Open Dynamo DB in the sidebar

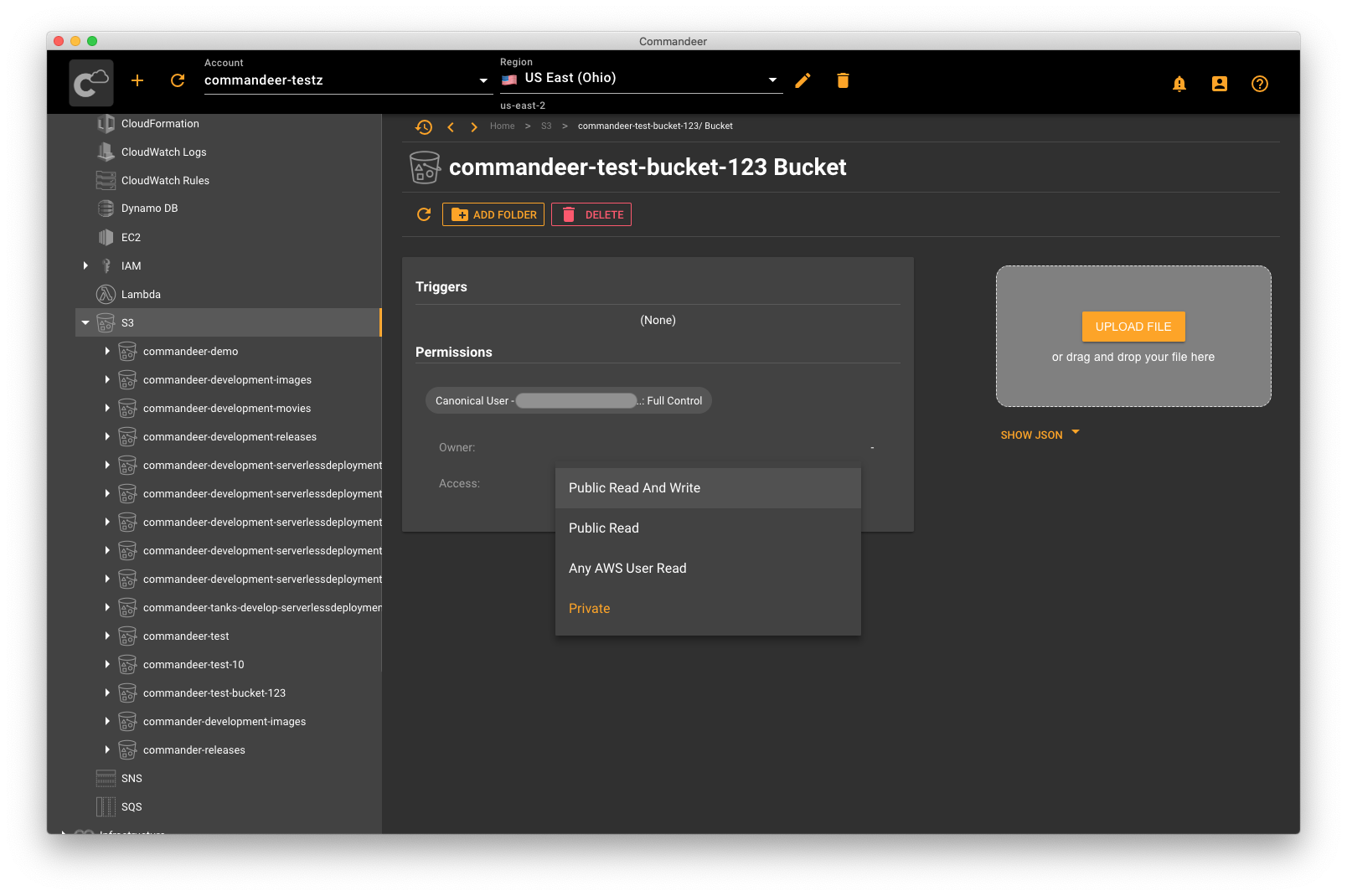[149, 209]
